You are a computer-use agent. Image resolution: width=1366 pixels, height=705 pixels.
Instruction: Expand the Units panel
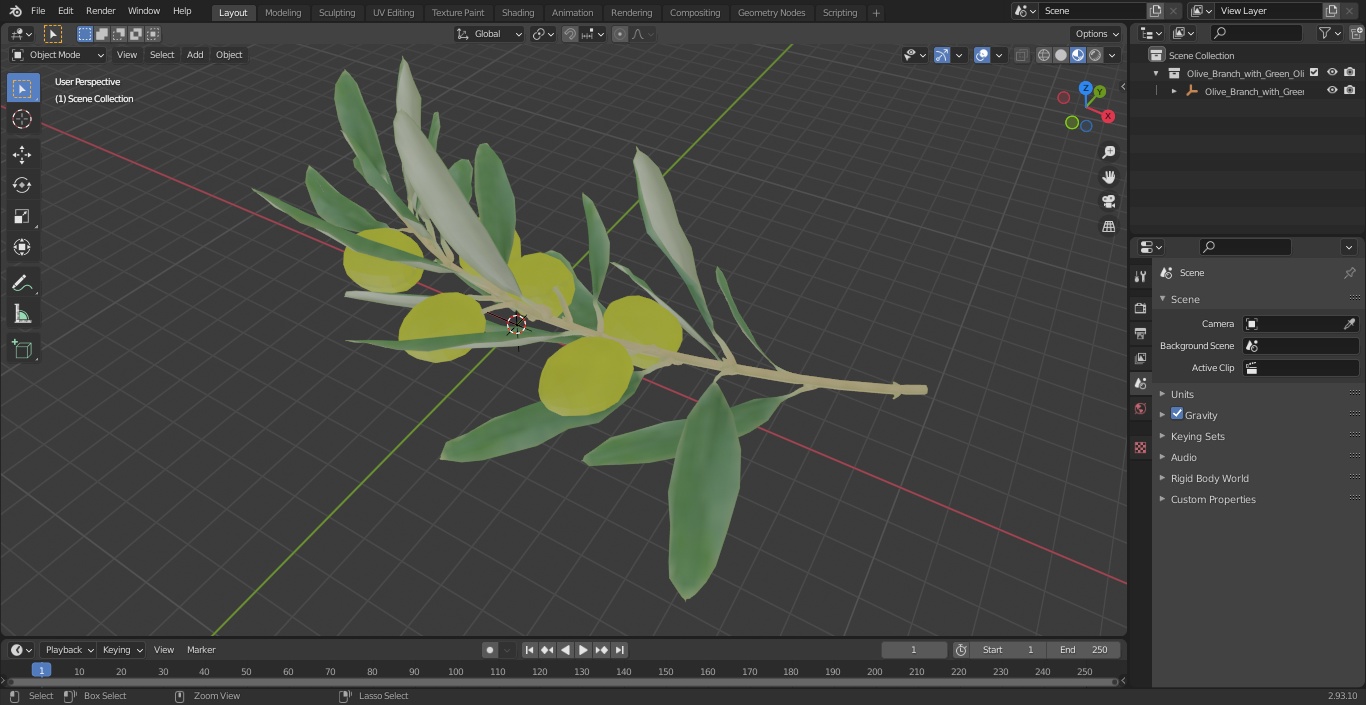coord(1182,394)
